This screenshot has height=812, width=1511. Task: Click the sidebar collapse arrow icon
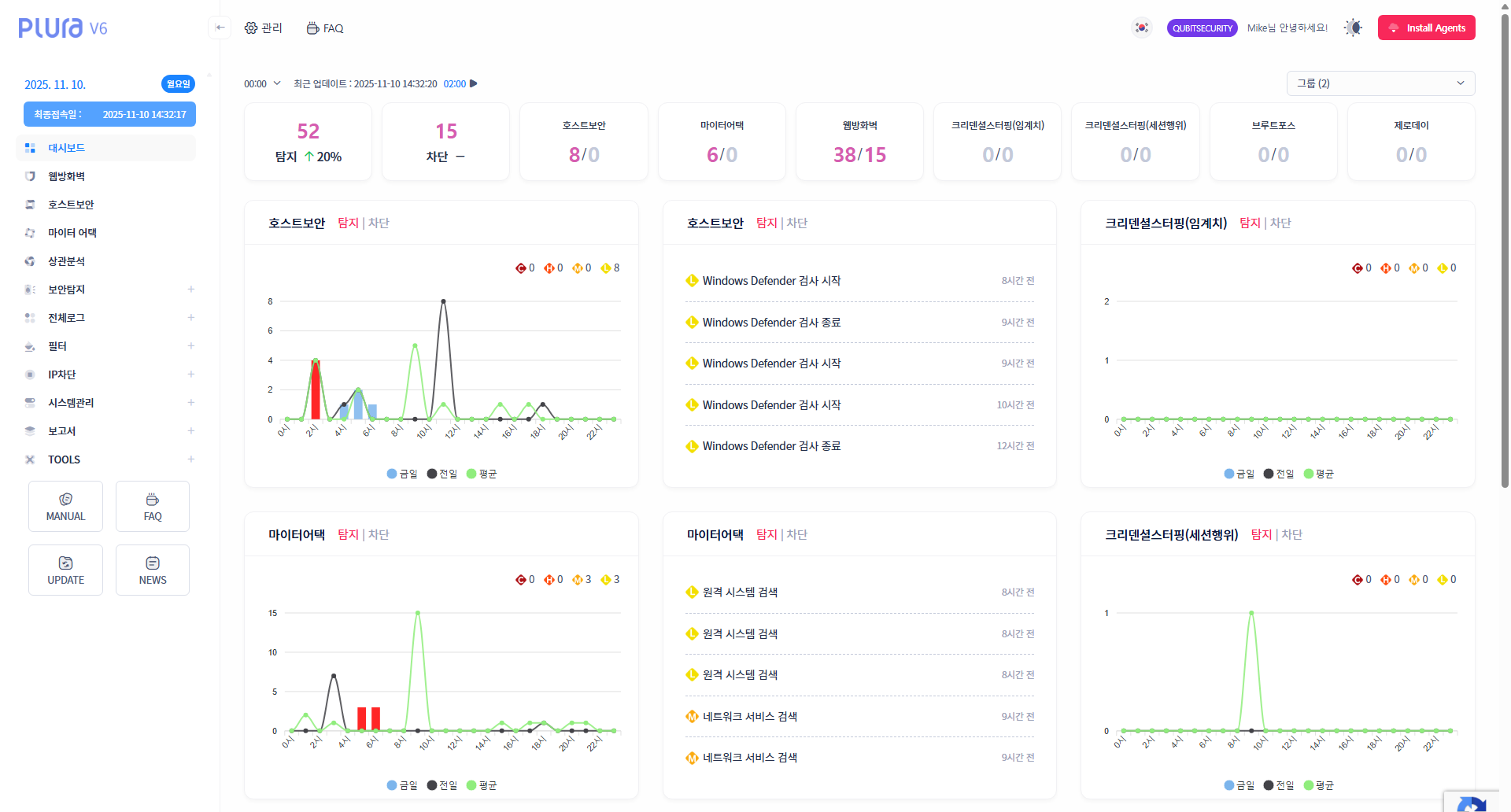(x=220, y=28)
